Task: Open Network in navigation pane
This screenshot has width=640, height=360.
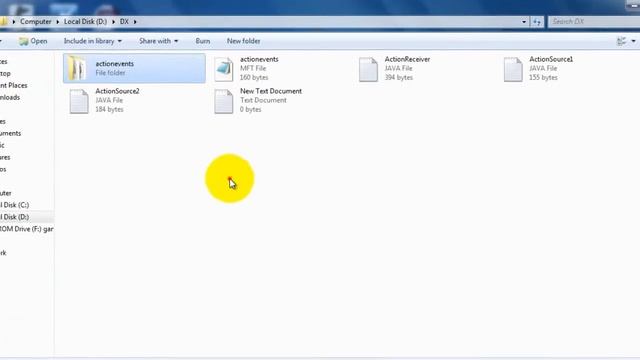Action: (x=3, y=253)
